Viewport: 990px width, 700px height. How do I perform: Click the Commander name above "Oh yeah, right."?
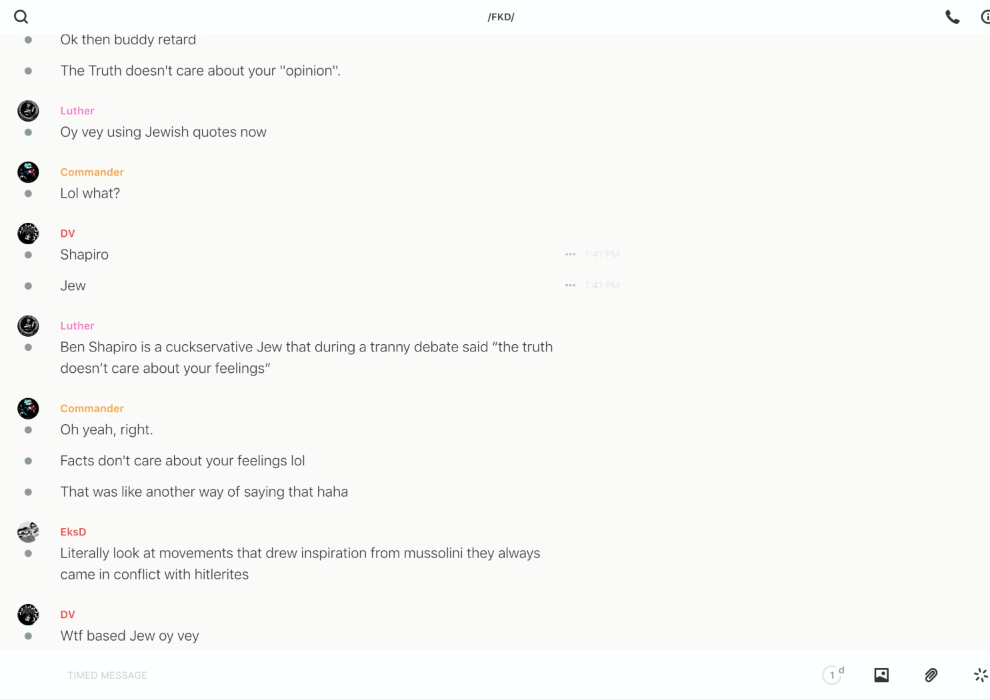click(x=92, y=408)
